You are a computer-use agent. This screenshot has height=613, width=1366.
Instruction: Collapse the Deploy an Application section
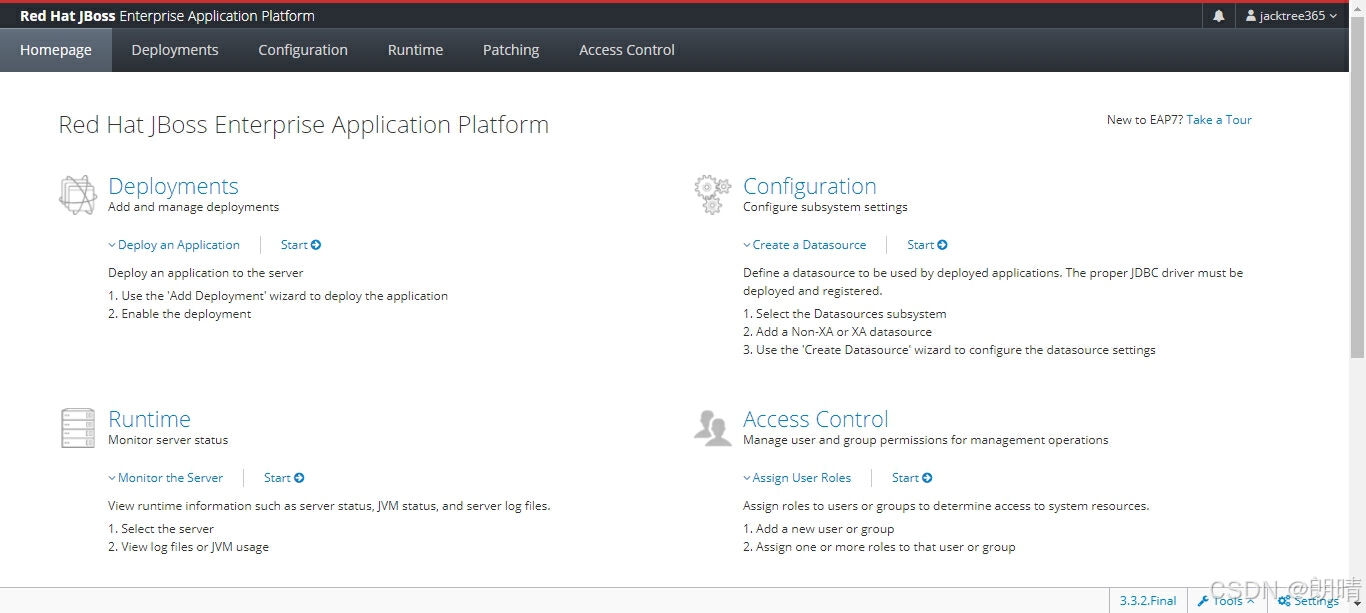(x=174, y=245)
